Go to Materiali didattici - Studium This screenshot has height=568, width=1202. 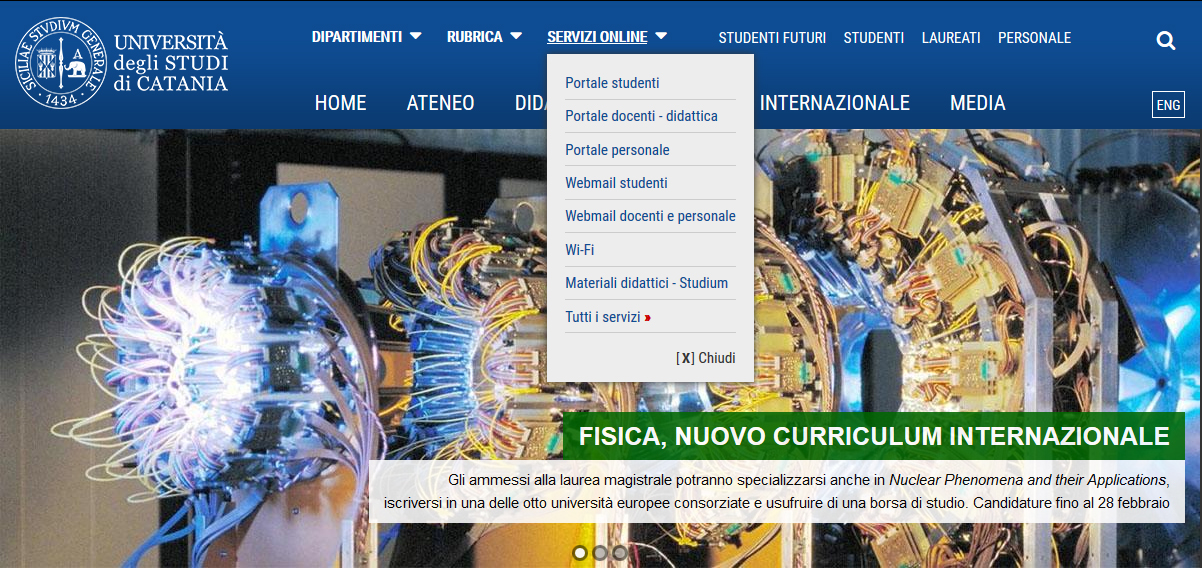[646, 283]
